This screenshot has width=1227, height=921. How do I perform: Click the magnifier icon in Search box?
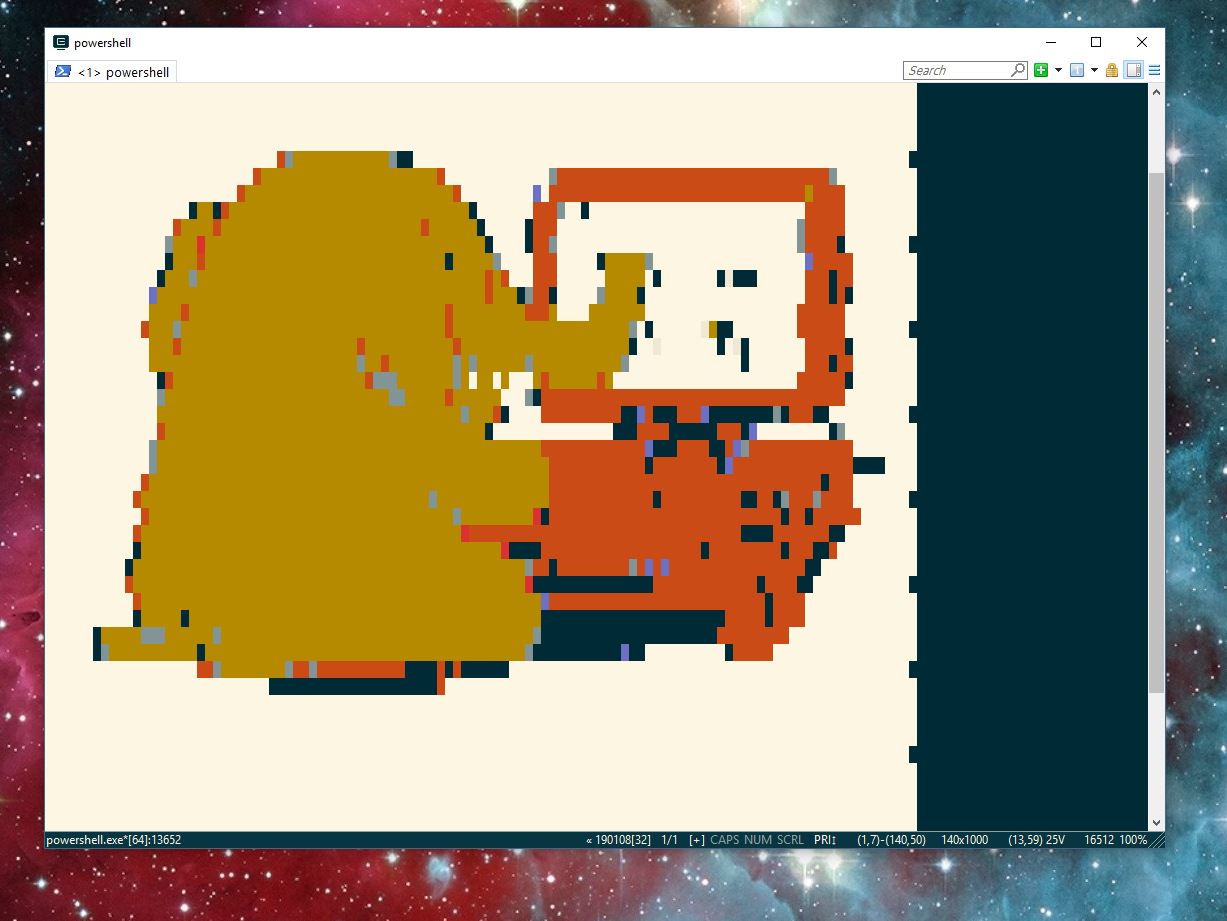(1017, 70)
